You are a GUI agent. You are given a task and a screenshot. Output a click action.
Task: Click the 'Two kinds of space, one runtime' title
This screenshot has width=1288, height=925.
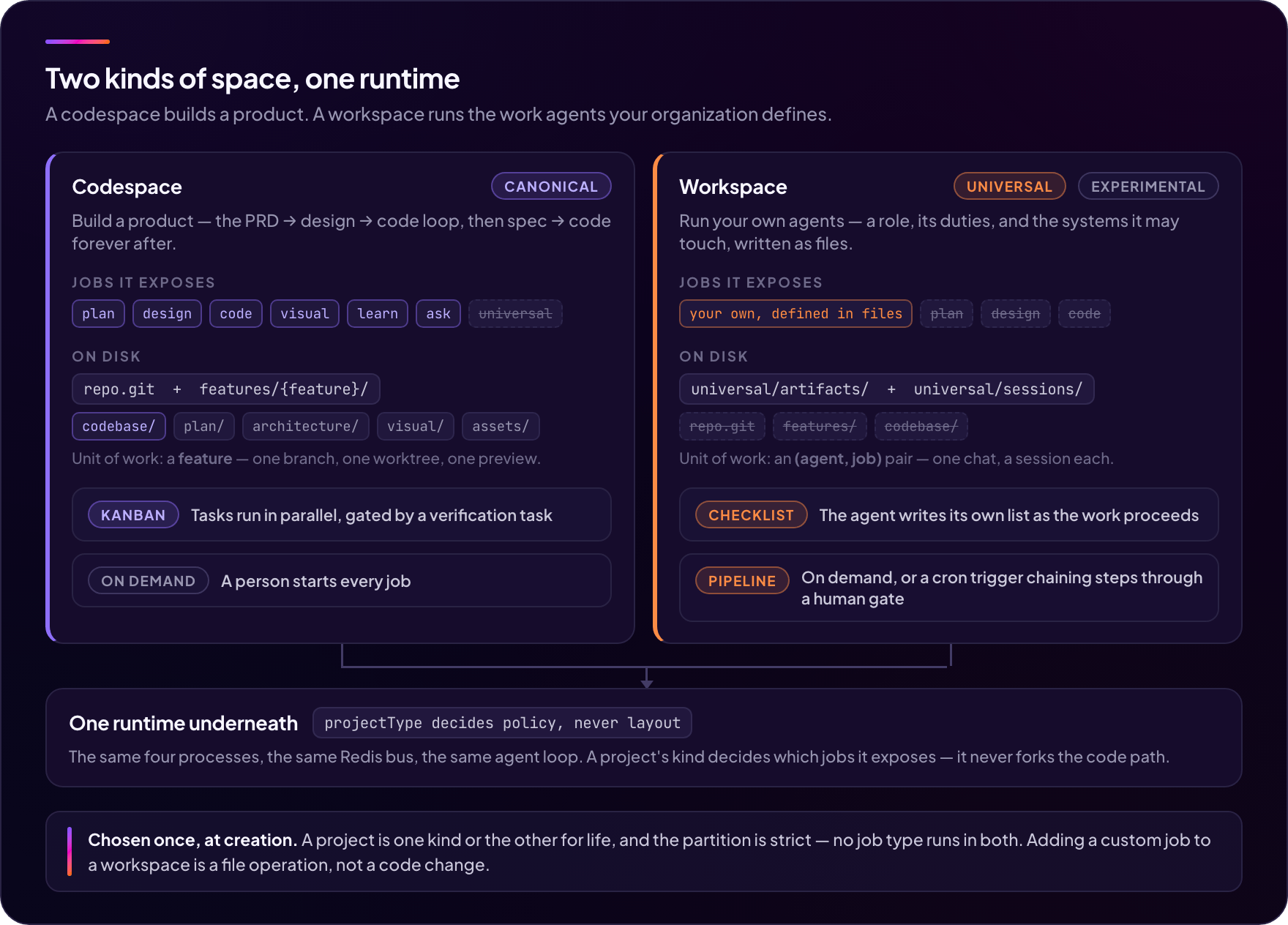click(x=252, y=79)
